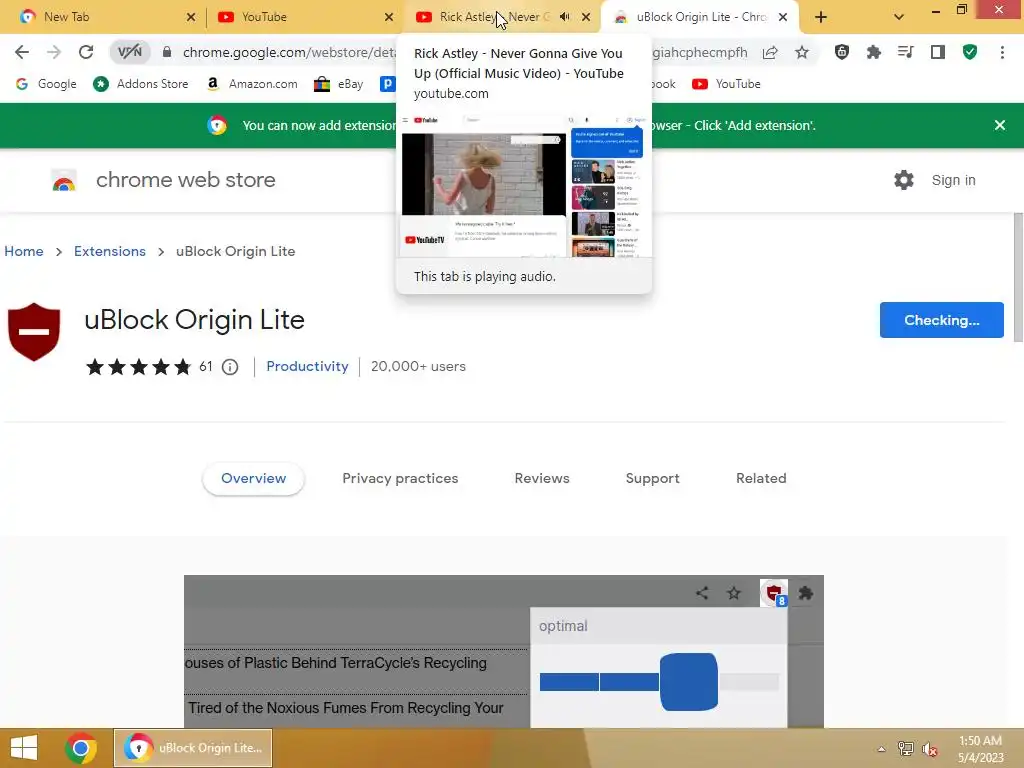Open the network tray icon
The image size is (1024, 768).
[906, 749]
